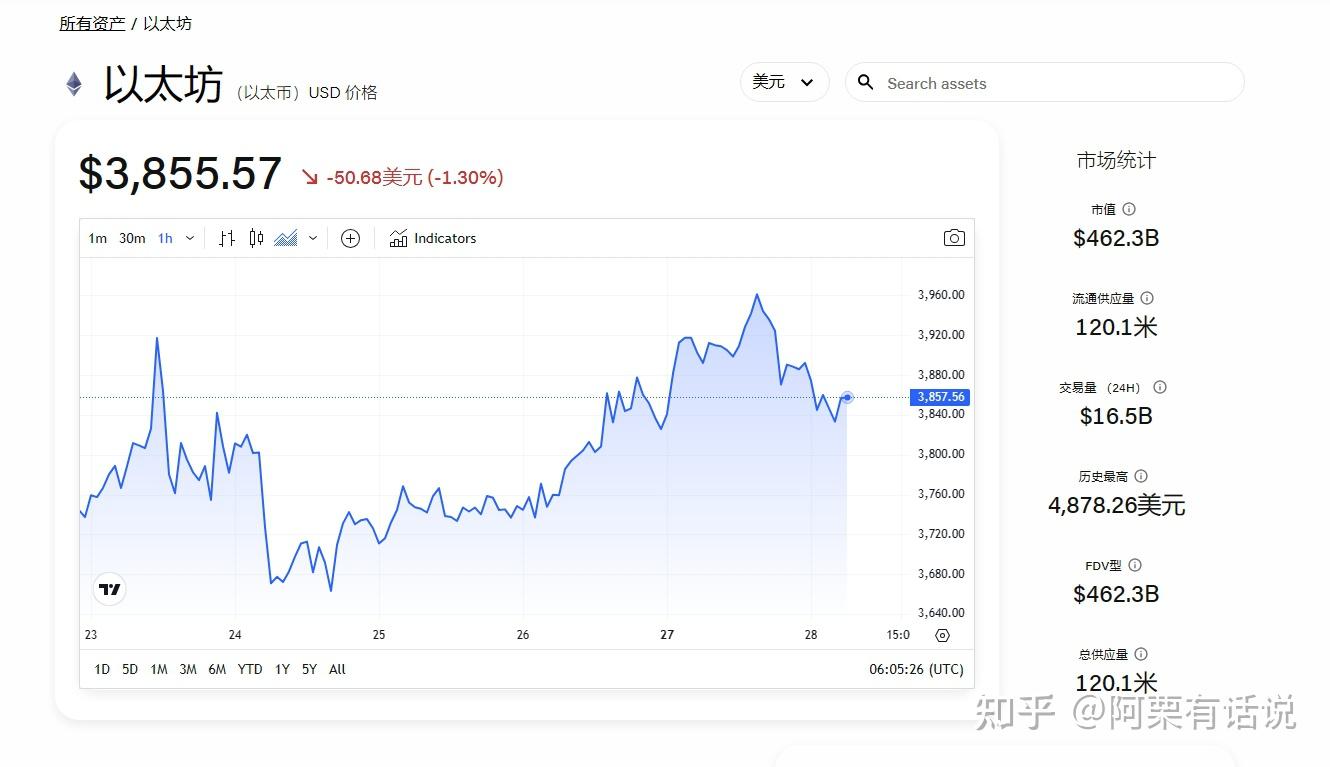Image resolution: width=1330 pixels, height=767 pixels.
Task: Click the Ethereum diamond logo icon
Action: (74, 84)
